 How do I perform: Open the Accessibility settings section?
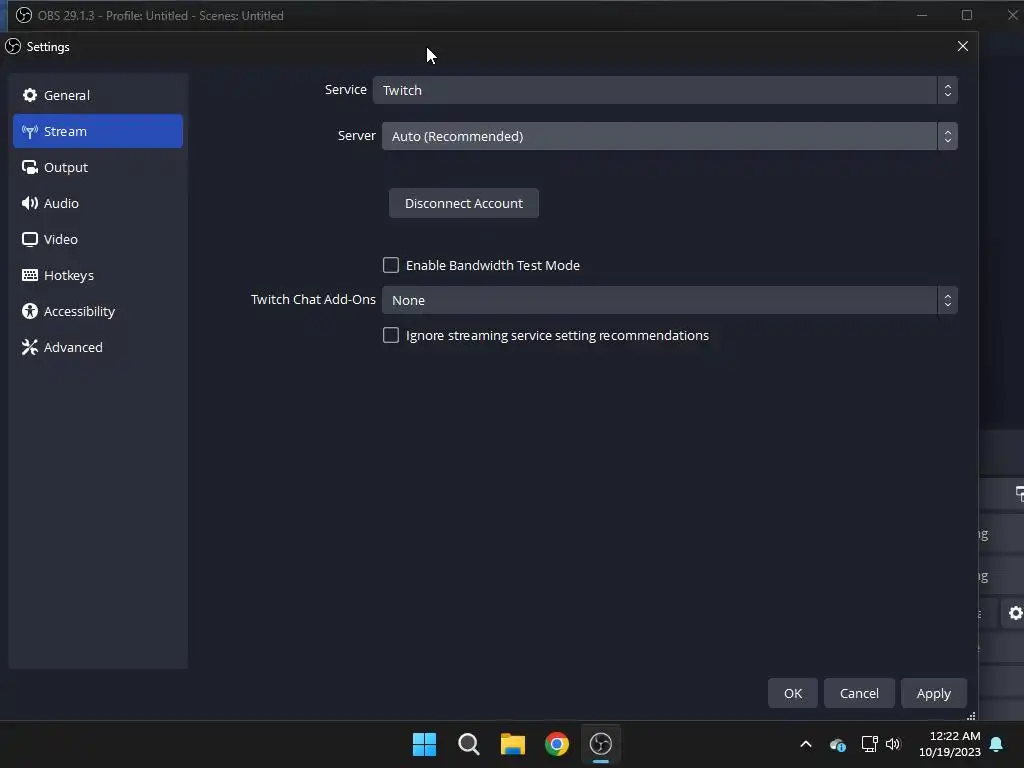(98, 311)
